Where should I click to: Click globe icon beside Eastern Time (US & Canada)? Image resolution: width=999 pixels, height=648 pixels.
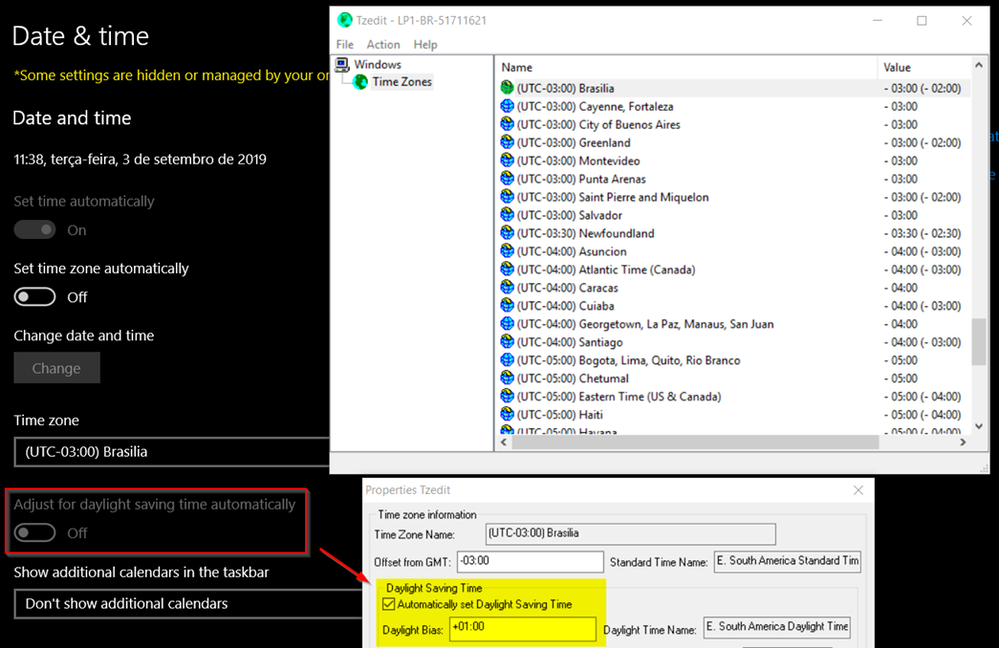point(507,397)
